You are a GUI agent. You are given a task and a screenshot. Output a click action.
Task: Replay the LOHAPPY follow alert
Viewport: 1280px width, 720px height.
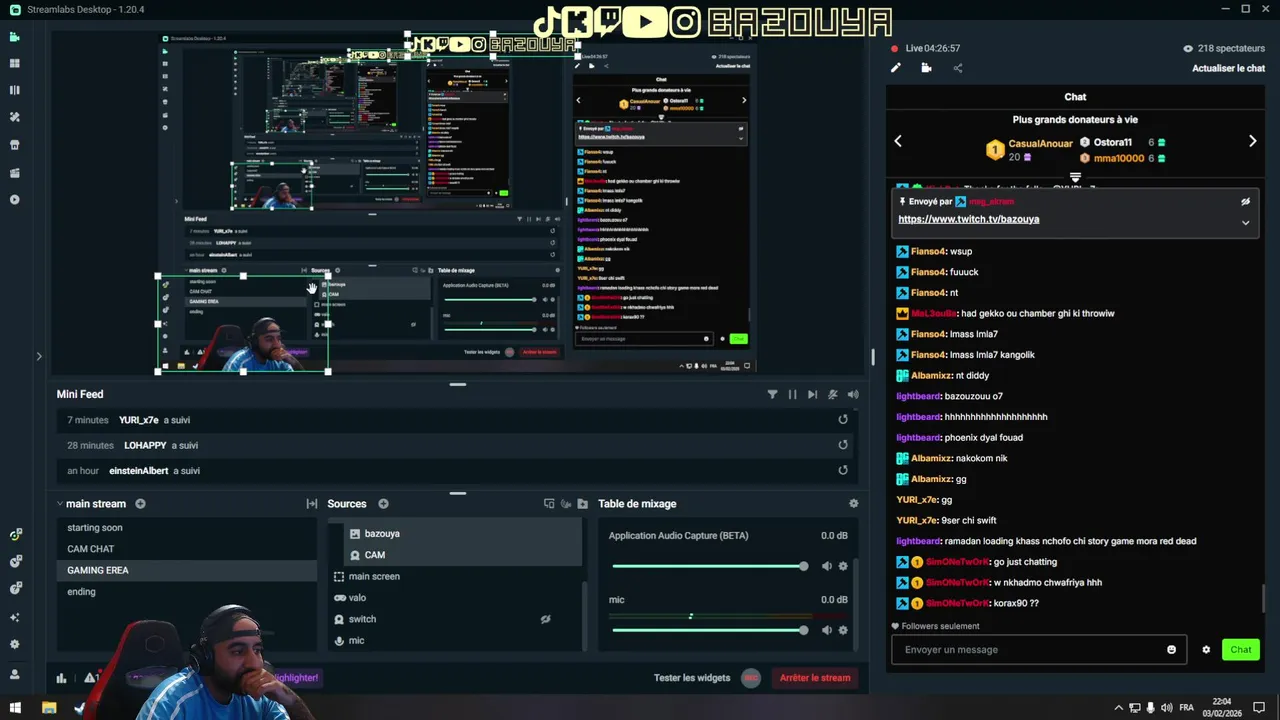tap(843, 445)
